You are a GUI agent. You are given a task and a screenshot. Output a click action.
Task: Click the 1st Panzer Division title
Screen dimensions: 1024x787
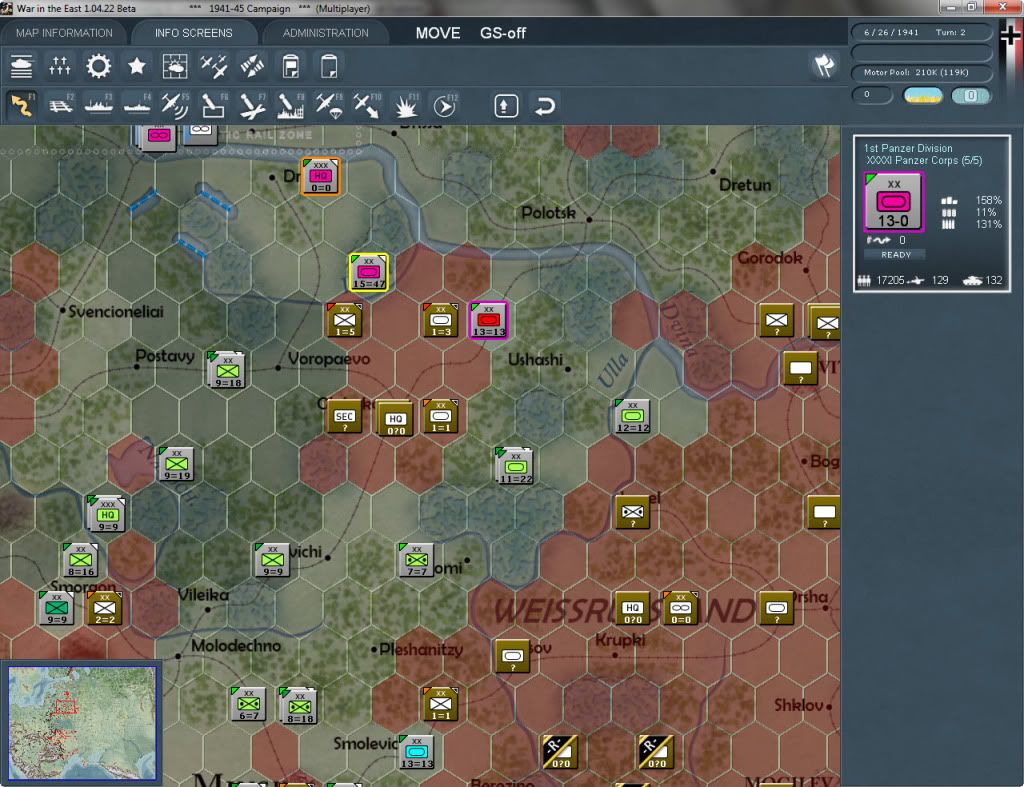click(x=908, y=148)
